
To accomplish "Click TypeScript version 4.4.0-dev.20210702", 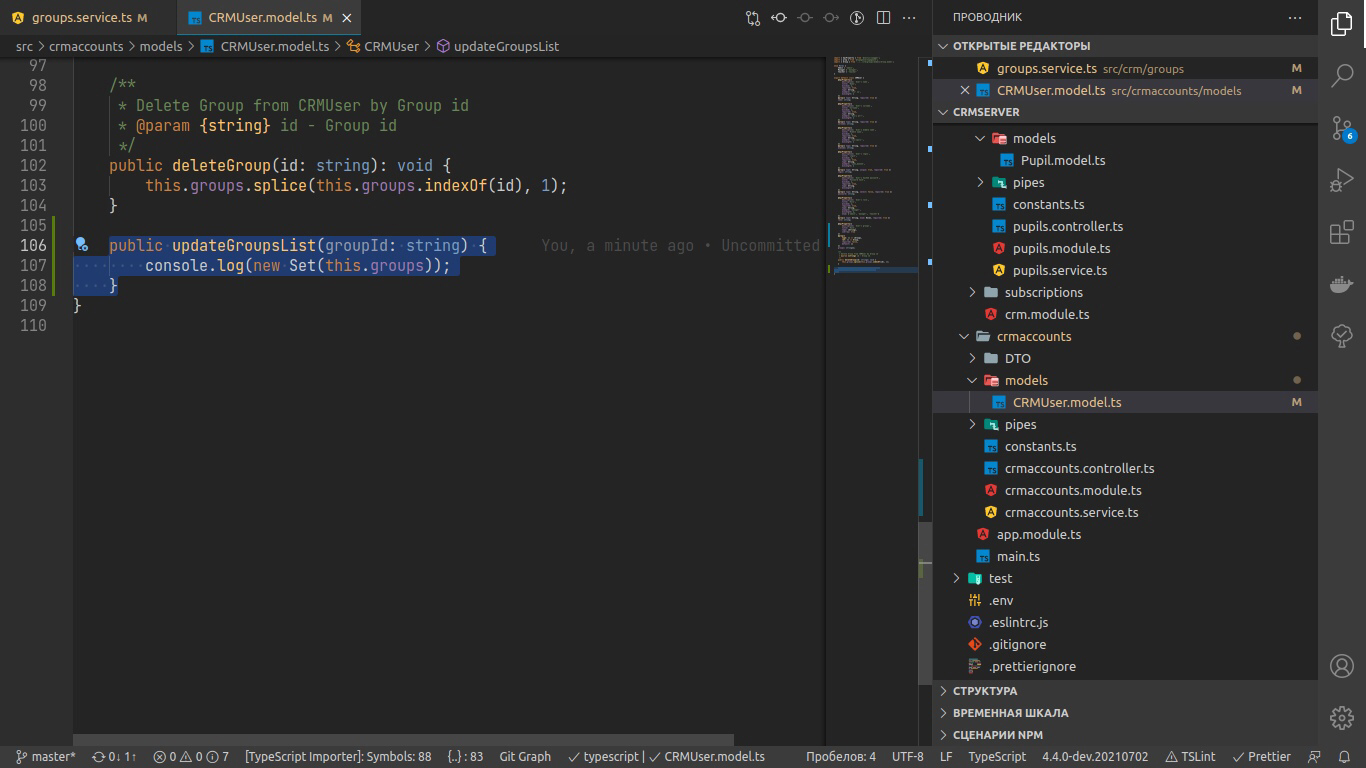I will point(1095,757).
